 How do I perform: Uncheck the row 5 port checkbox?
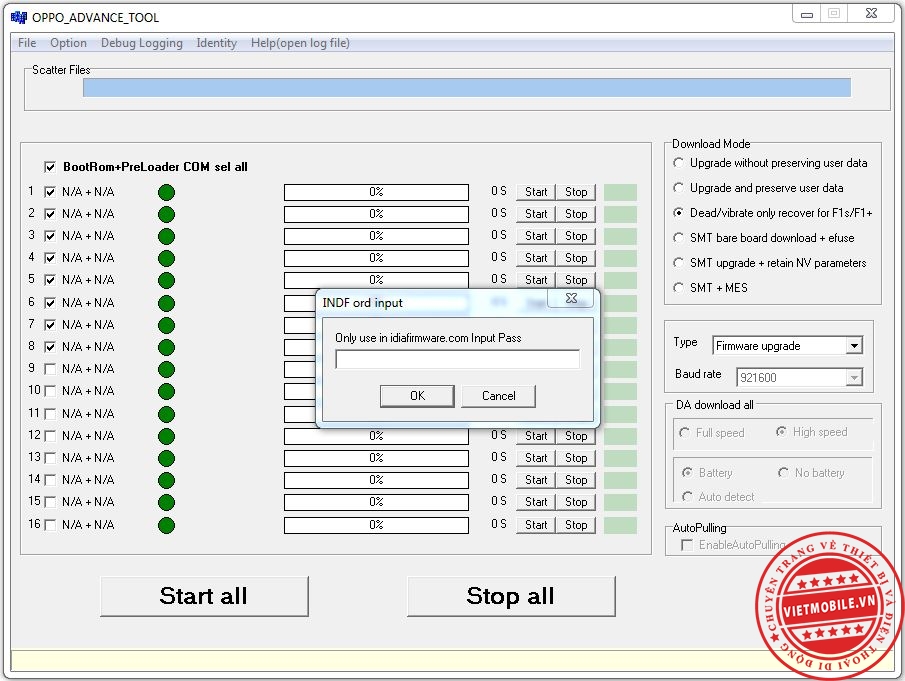point(50,280)
